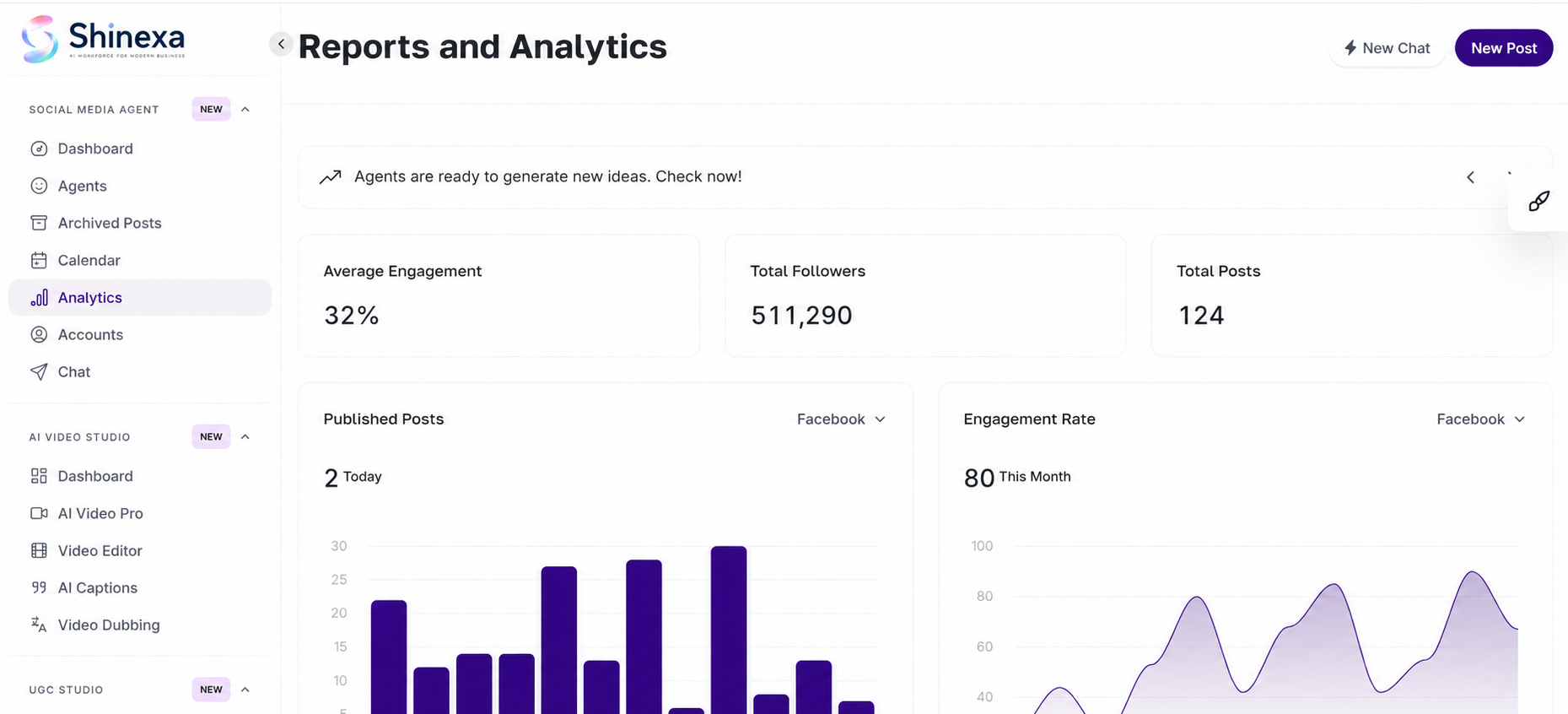Go to the previous banner message
The image size is (1568, 714).
point(1470,177)
